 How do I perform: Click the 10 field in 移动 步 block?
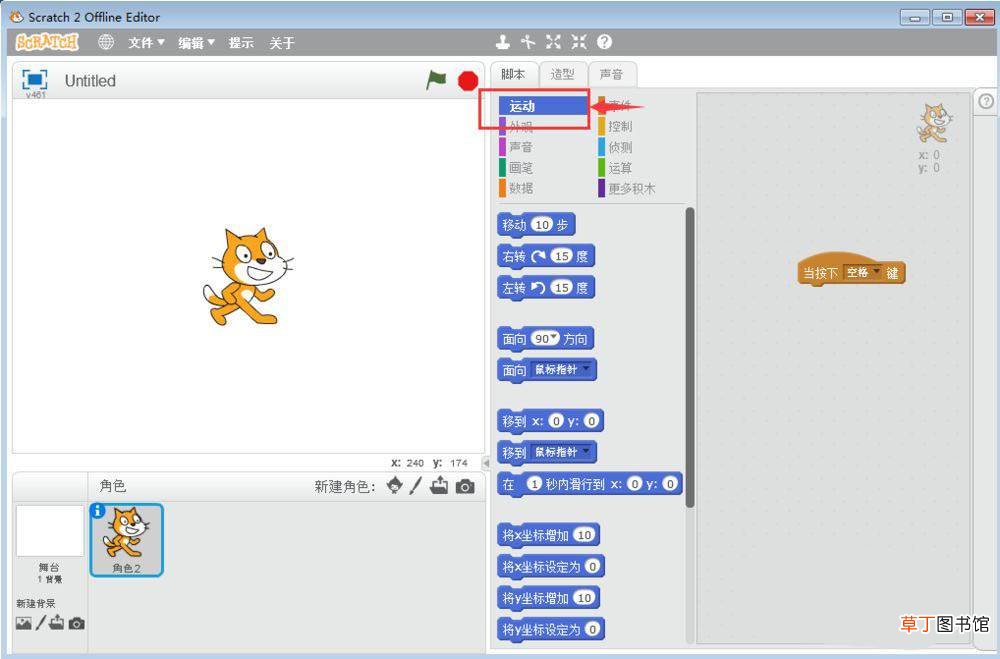pyautogui.click(x=542, y=225)
